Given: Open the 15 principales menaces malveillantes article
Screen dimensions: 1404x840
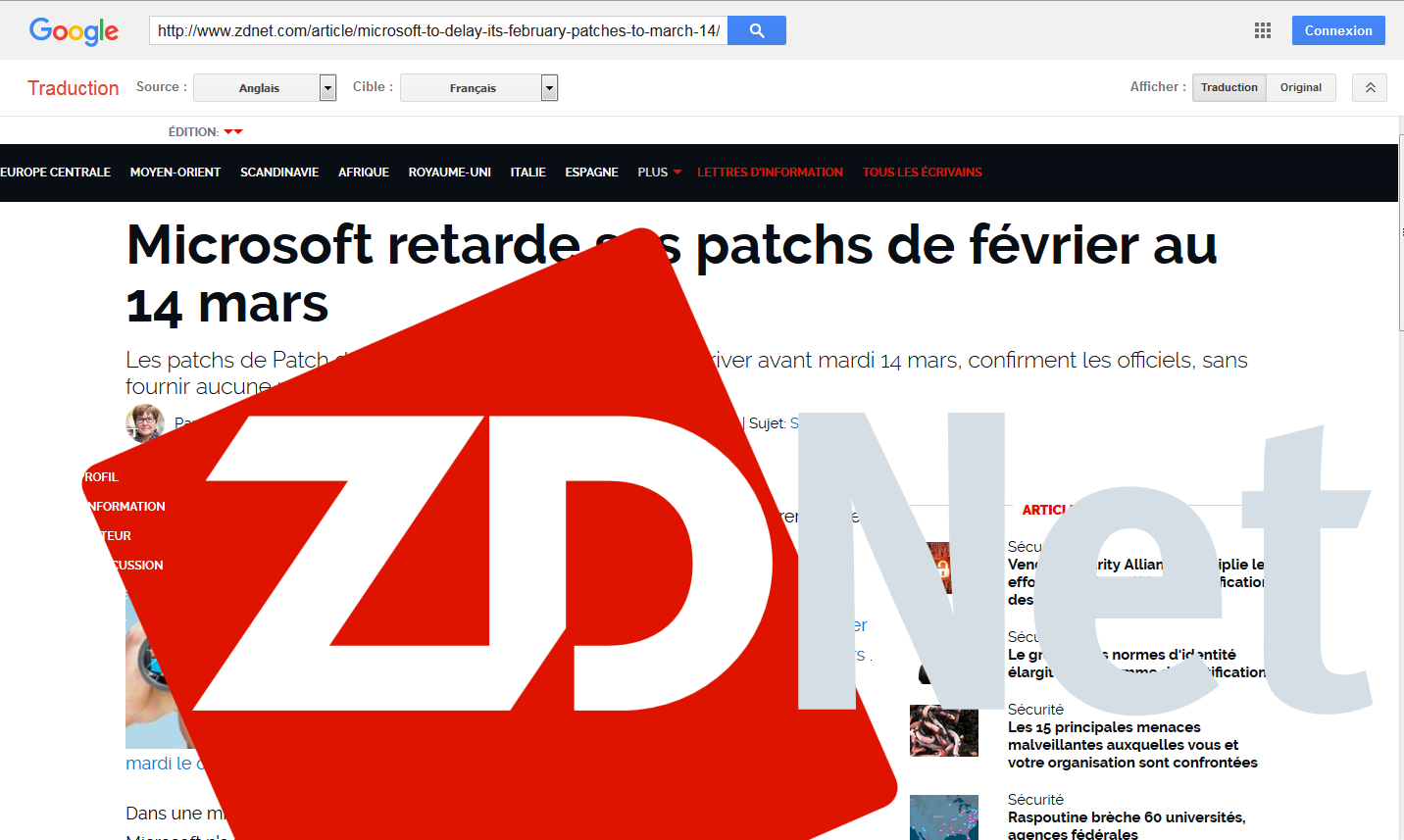Looking at the screenshot, I should point(1132,745).
